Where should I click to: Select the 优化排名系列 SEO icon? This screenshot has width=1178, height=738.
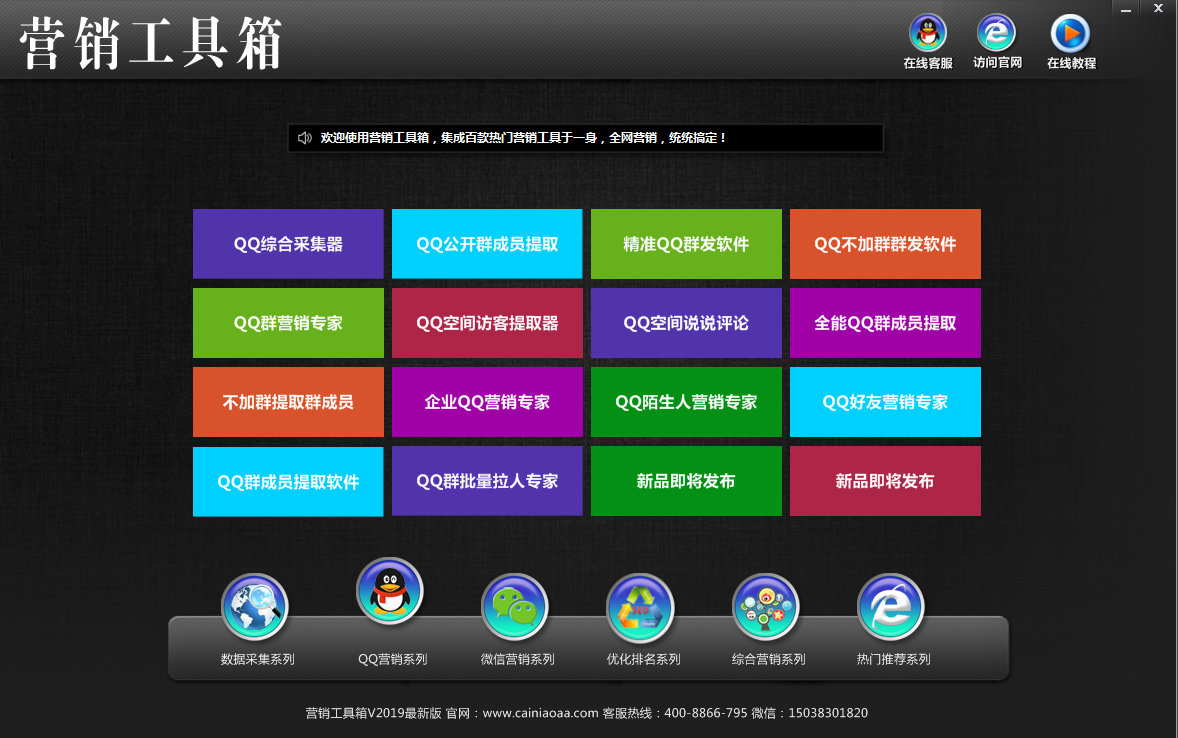640,607
